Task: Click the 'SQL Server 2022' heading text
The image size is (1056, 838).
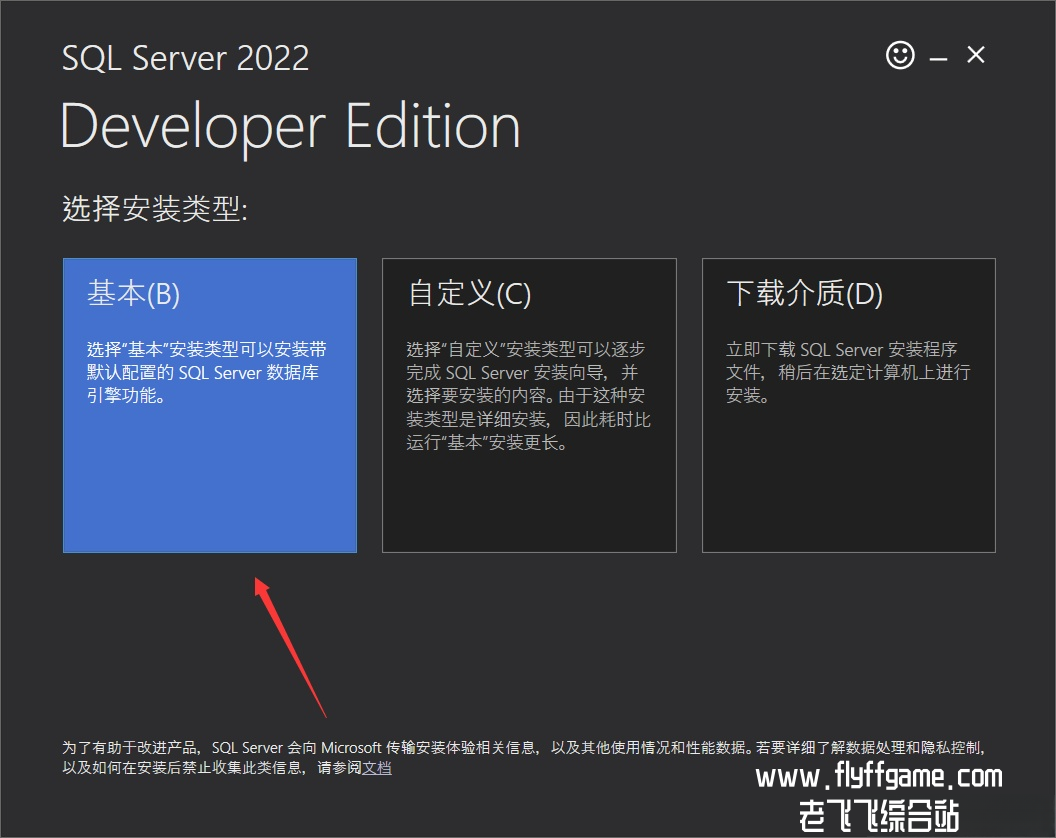Action: coord(185,58)
